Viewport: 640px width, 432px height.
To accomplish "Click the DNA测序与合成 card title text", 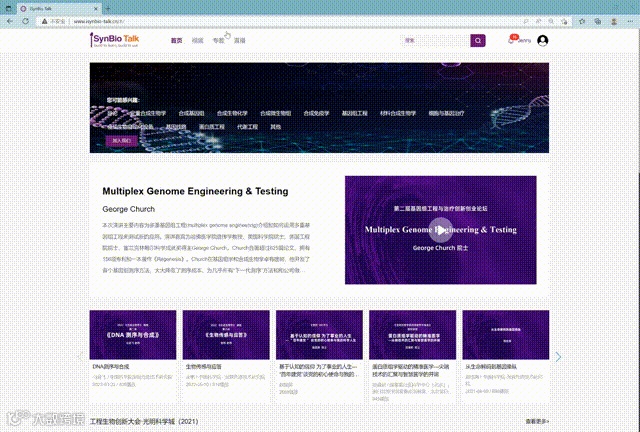I will point(111,367).
